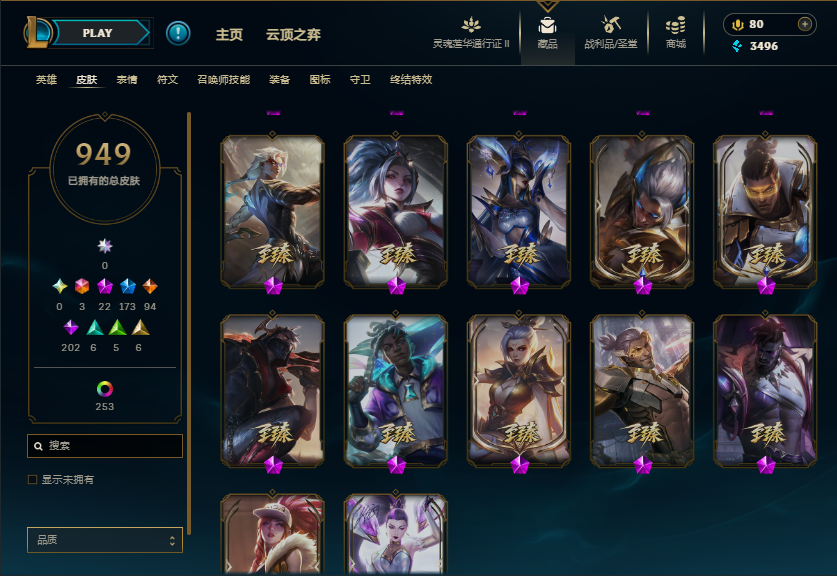Click the 搜索 search input field
The height and width of the screenshot is (576, 837).
(105, 446)
